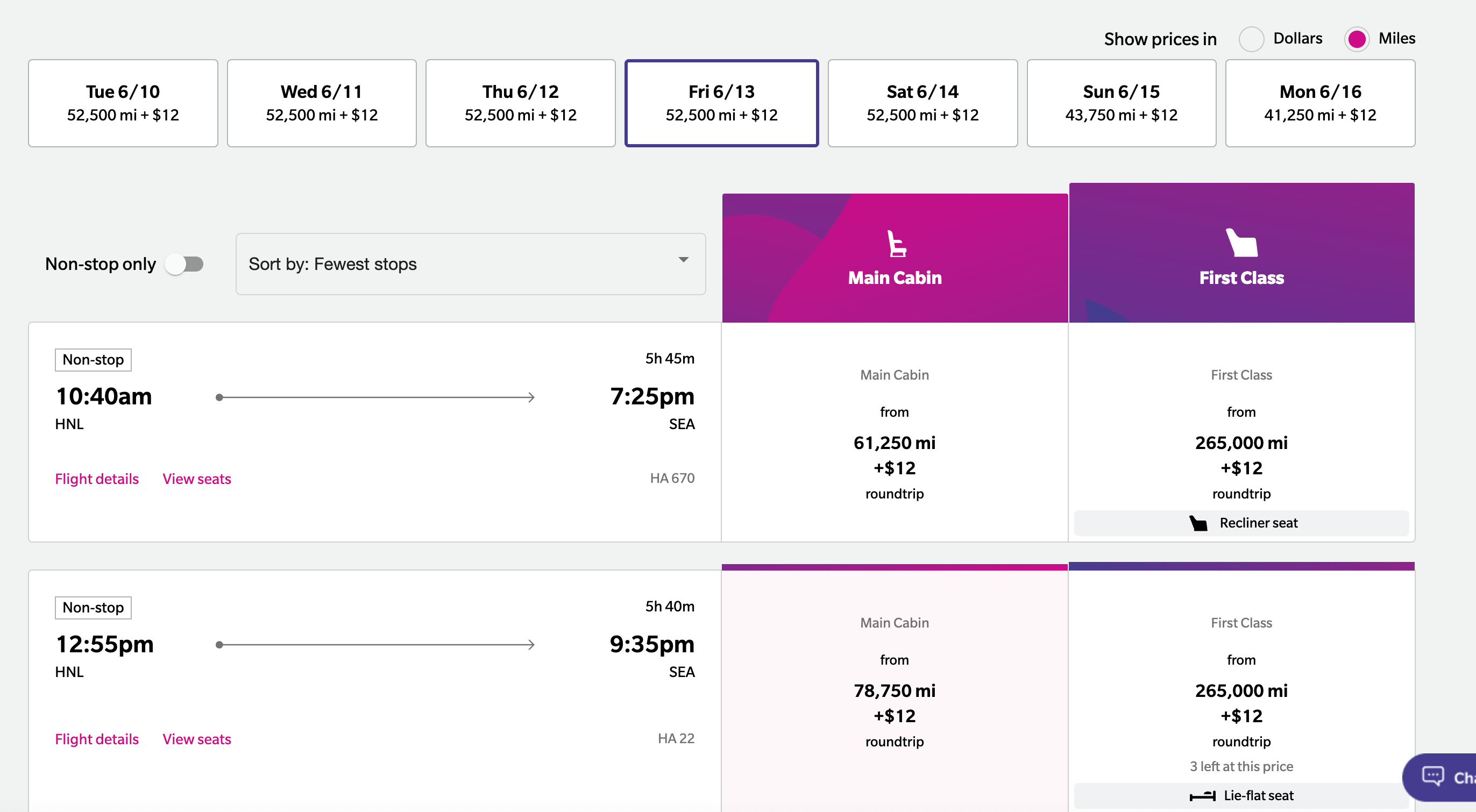Click the First Class recliner icon header
Screen dimensions: 1476x812
click(1241, 243)
